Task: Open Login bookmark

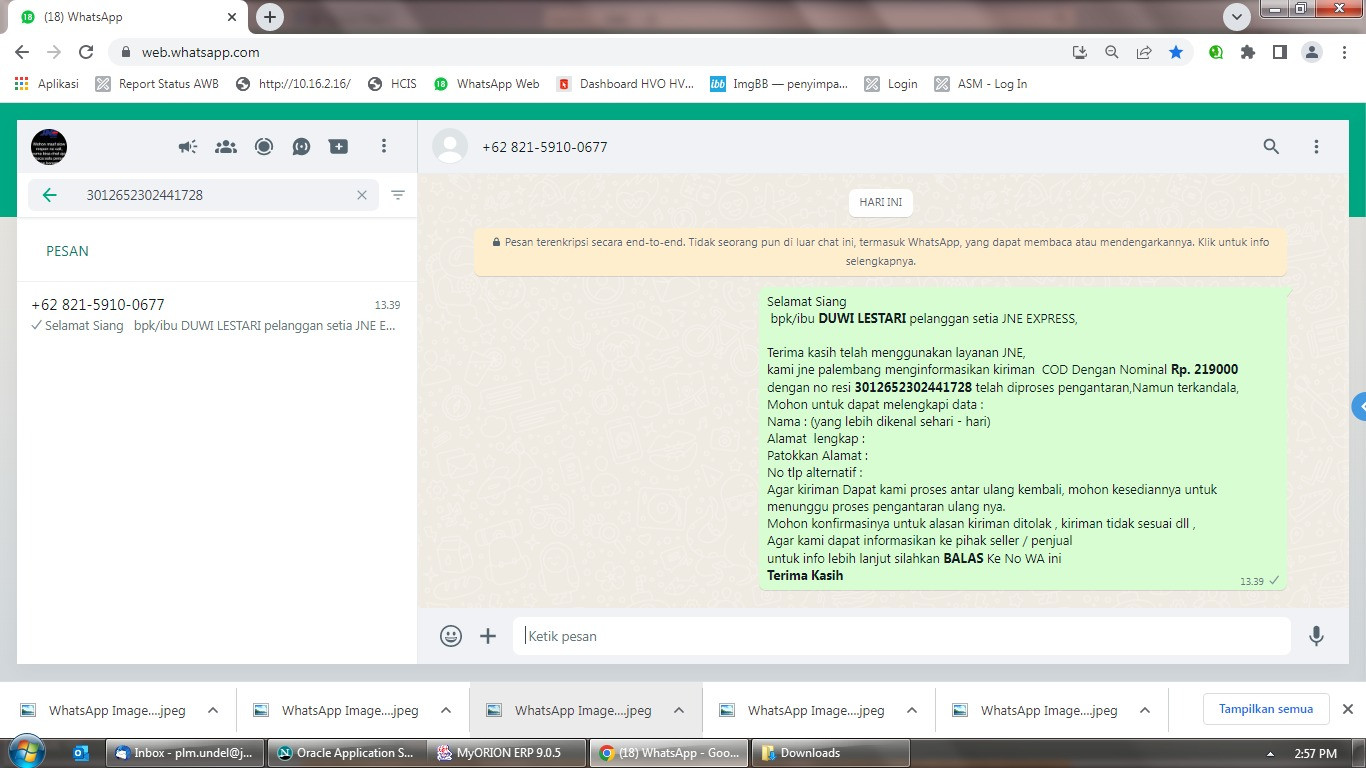Action: click(x=891, y=84)
